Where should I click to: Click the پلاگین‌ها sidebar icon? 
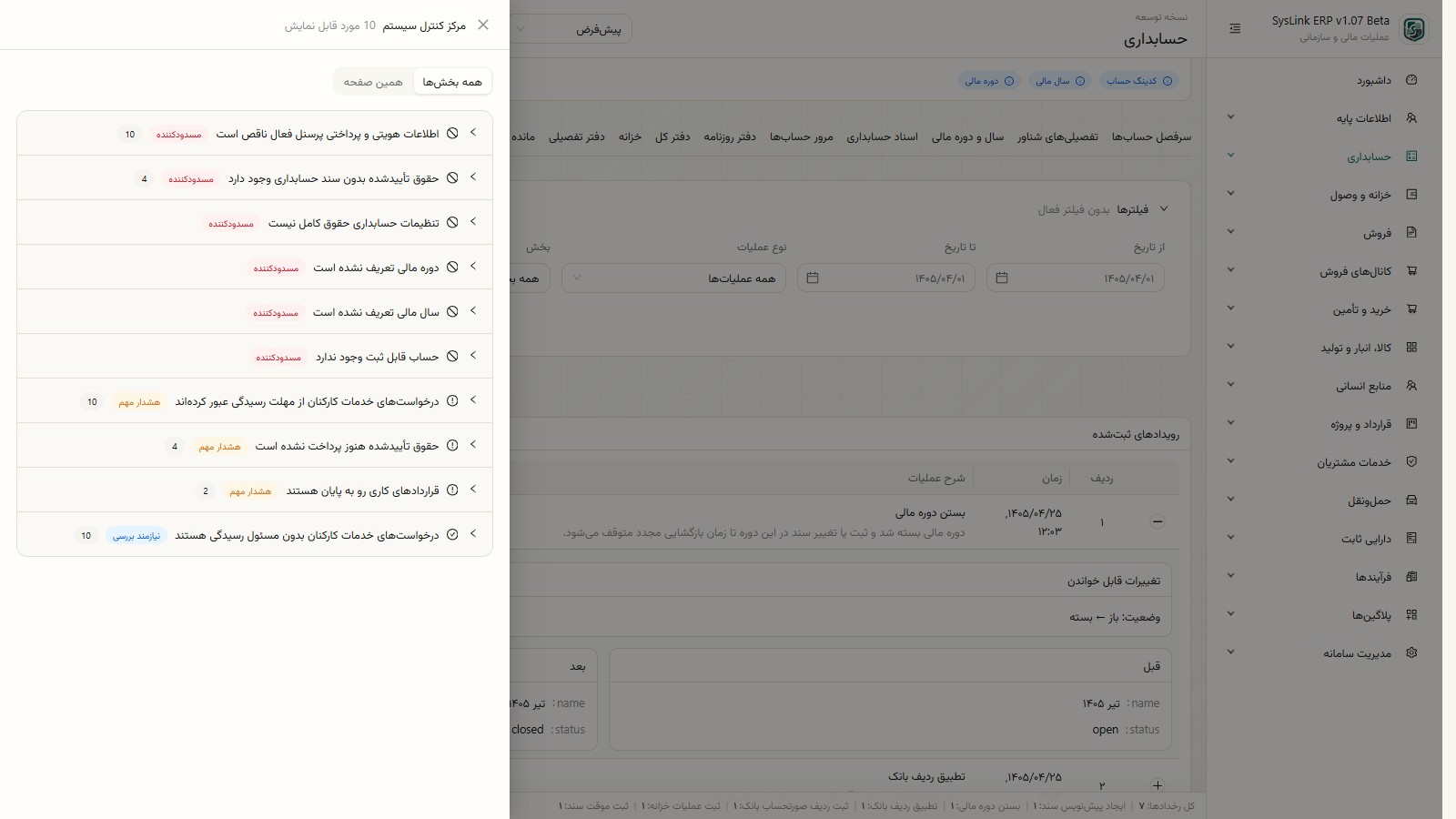[x=1411, y=615]
